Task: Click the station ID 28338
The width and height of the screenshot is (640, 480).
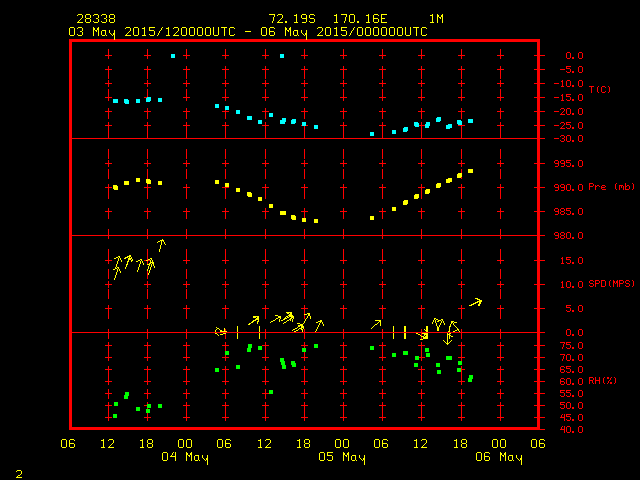Action: [93, 19]
